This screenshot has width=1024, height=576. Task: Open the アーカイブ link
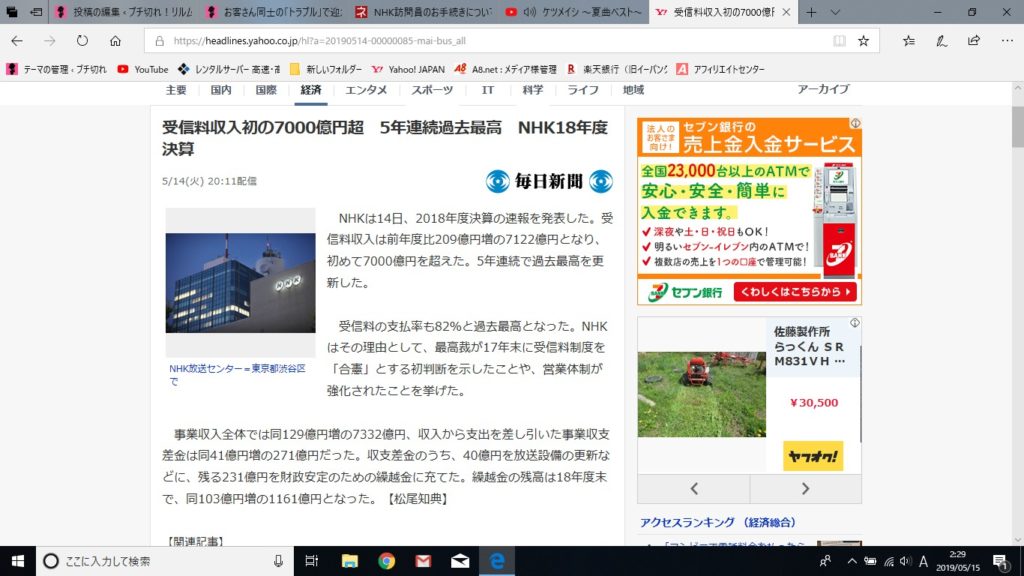[x=823, y=89]
